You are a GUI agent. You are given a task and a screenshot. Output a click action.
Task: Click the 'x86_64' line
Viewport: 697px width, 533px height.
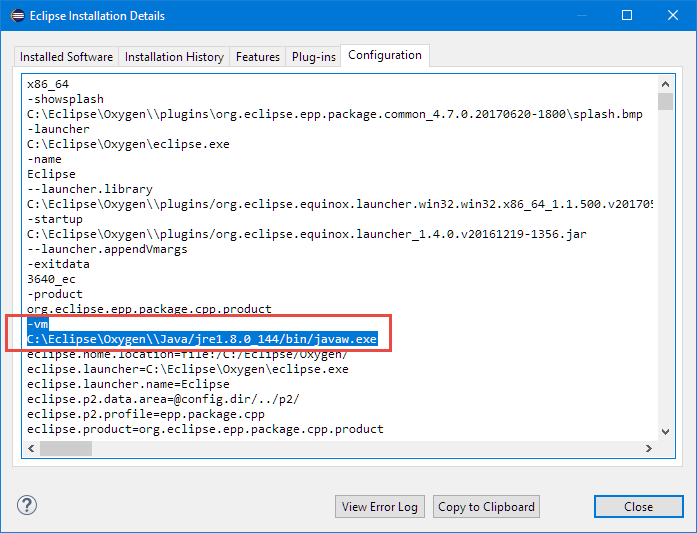click(48, 84)
